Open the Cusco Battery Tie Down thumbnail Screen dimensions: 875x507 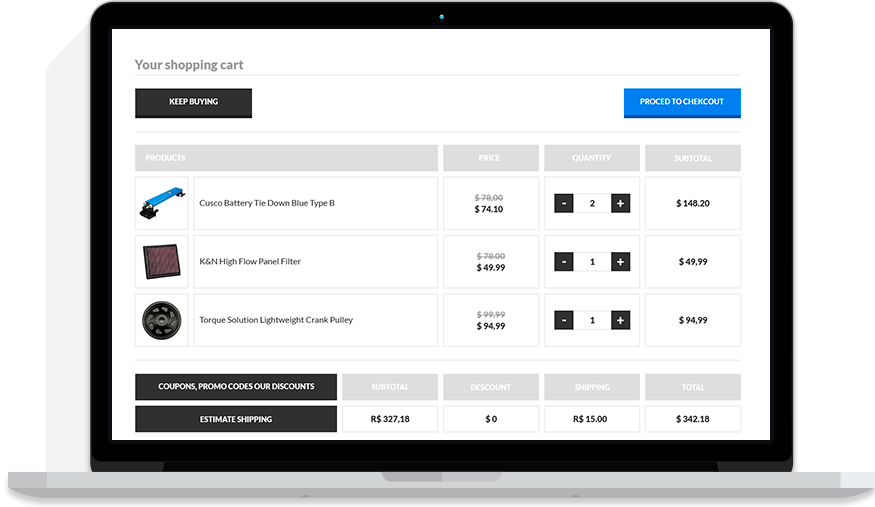tap(162, 203)
